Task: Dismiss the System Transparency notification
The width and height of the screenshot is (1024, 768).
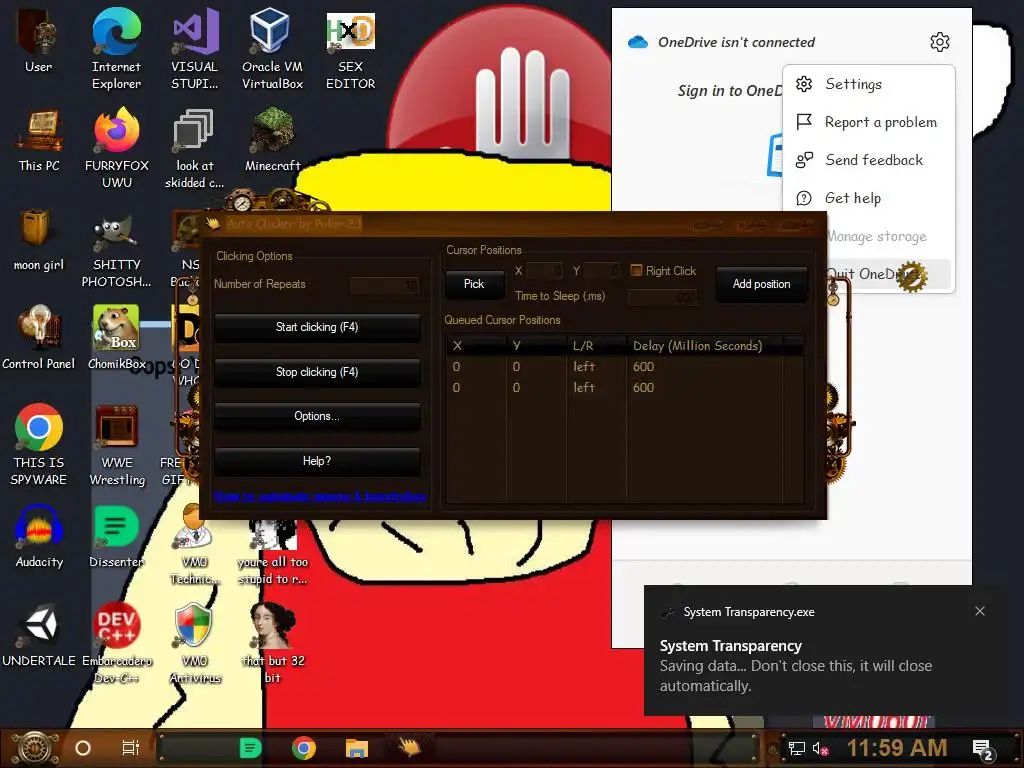Action: point(980,611)
